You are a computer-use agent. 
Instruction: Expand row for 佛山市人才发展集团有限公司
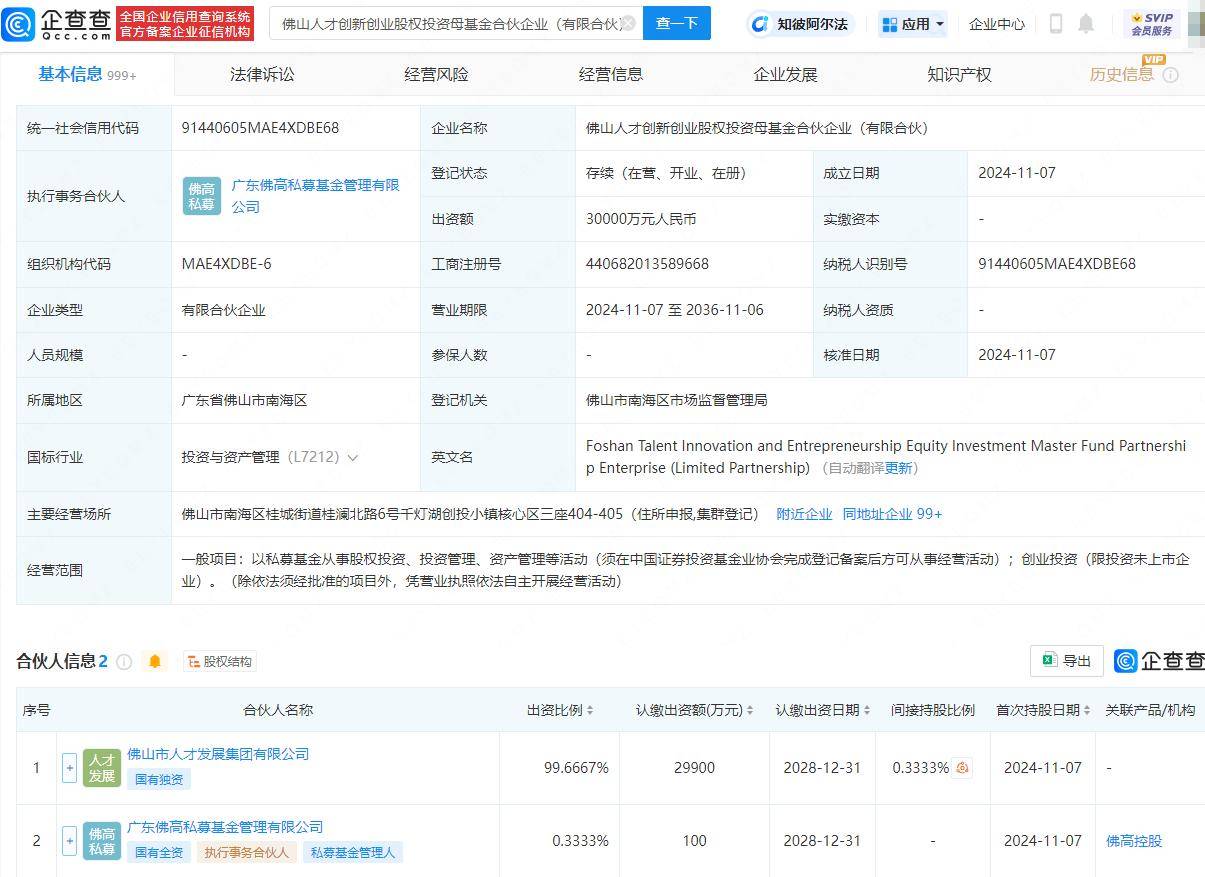pos(69,767)
